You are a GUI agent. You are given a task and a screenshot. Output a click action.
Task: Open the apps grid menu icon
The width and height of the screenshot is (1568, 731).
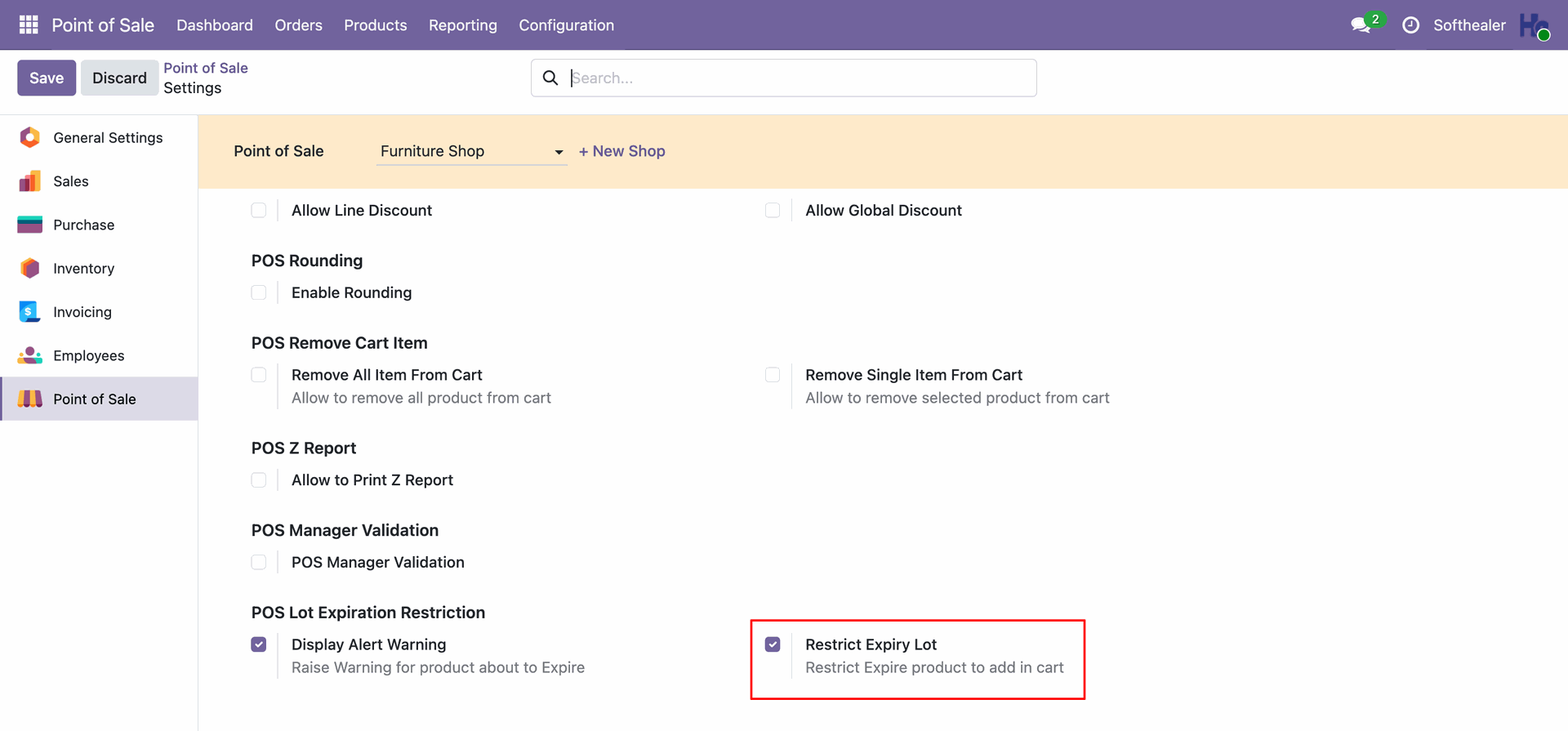(x=29, y=25)
